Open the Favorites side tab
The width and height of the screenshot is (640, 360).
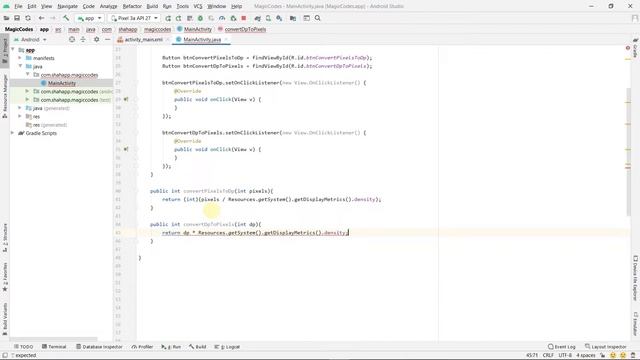point(5,277)
